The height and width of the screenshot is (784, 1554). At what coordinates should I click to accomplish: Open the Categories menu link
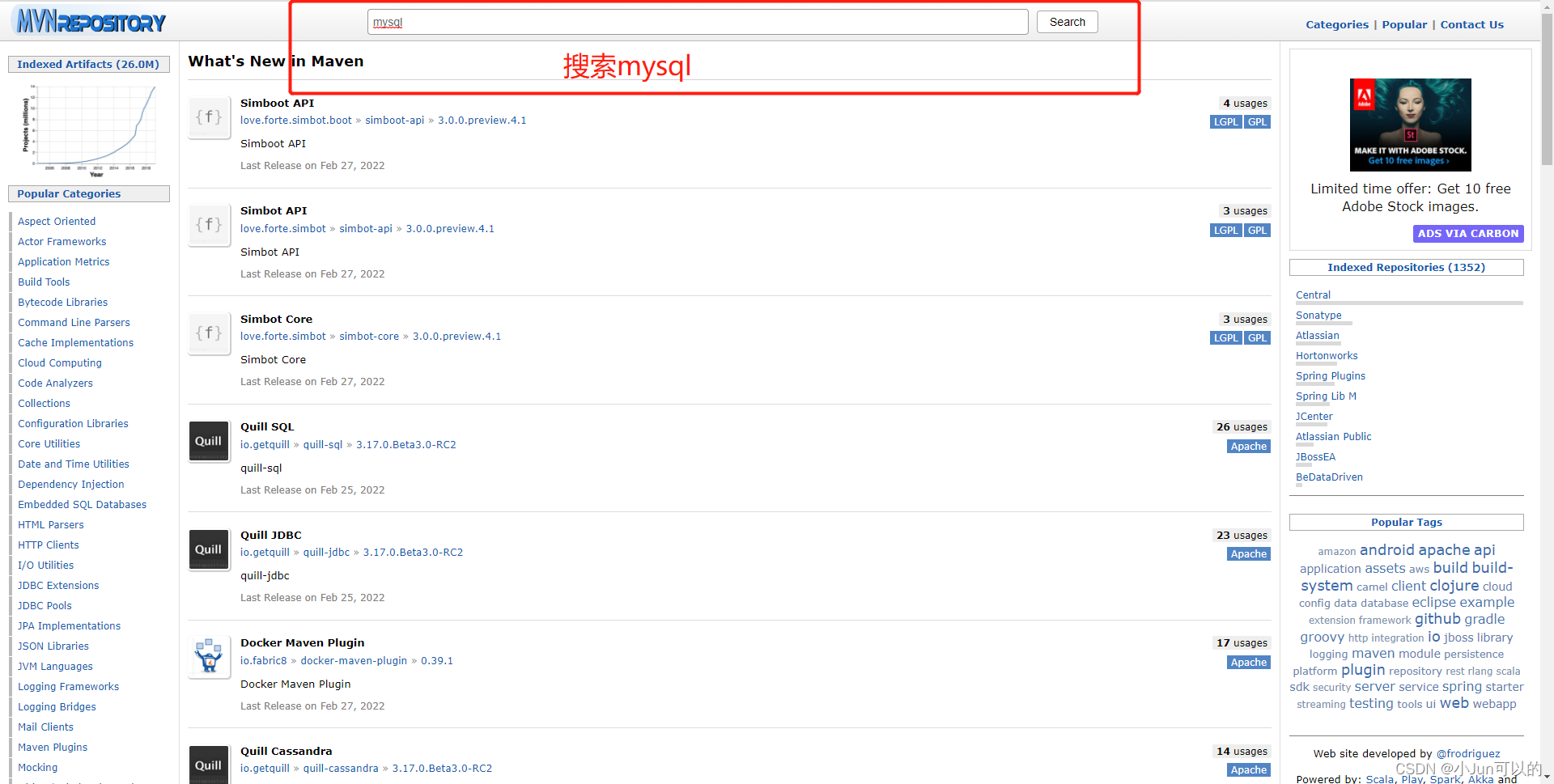coord(1337,24)
